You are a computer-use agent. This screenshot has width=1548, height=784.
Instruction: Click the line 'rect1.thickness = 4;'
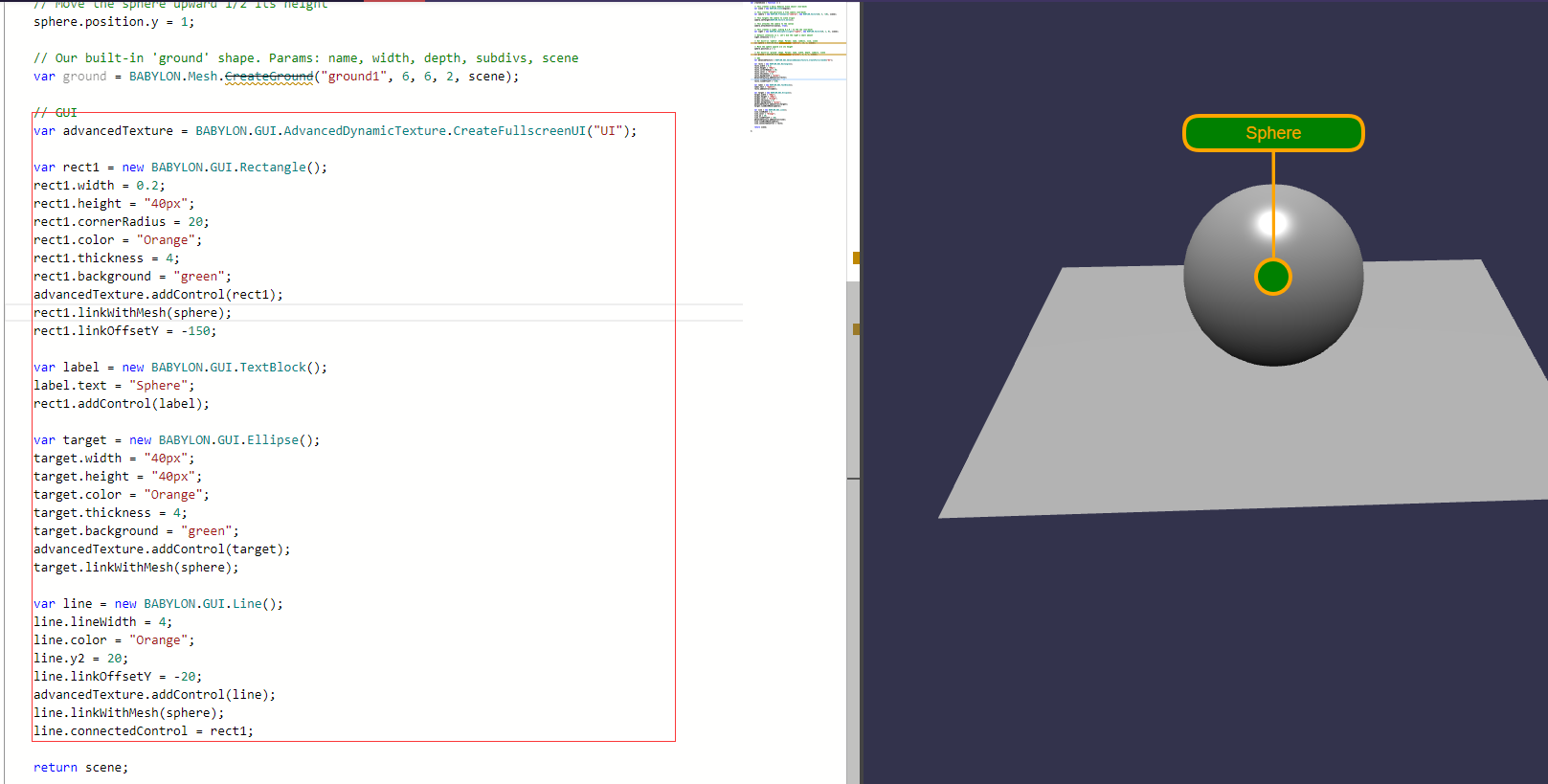[106, 258]
